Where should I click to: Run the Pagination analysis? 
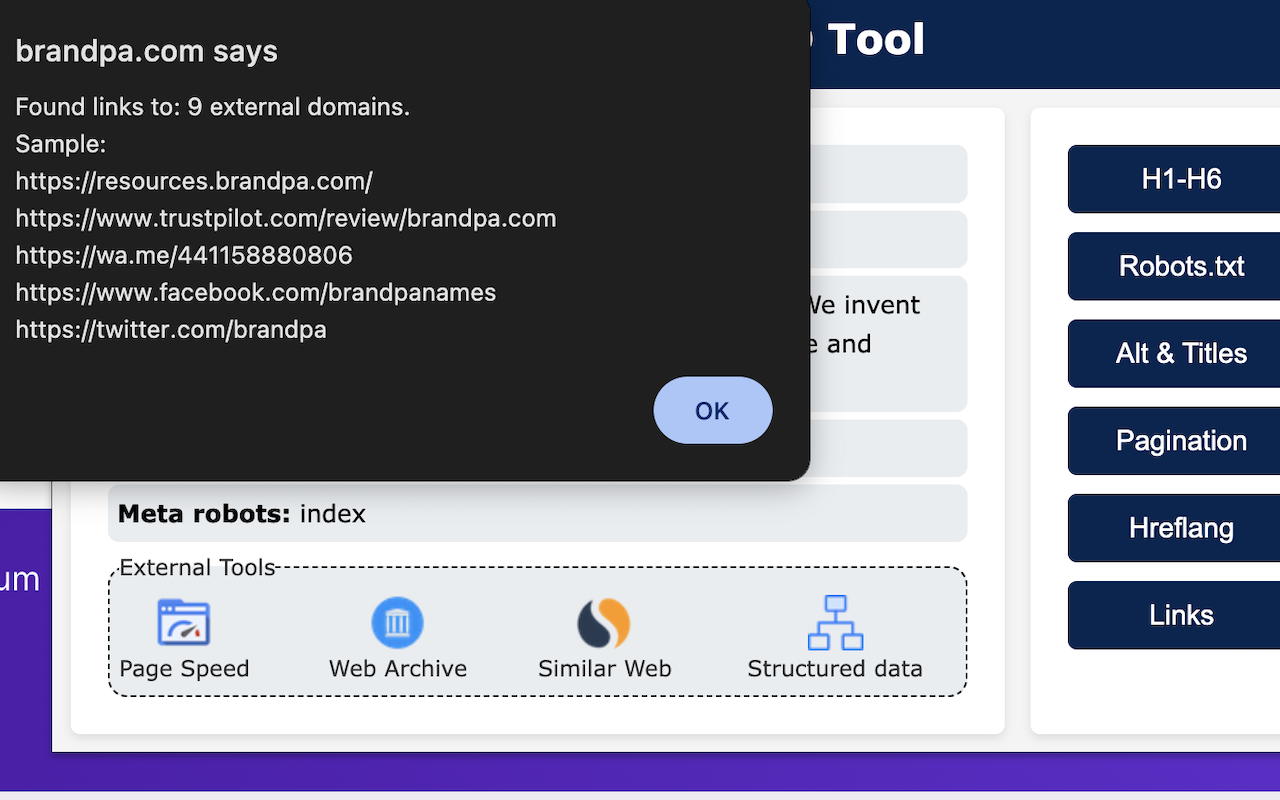(x=1182, y=440)
